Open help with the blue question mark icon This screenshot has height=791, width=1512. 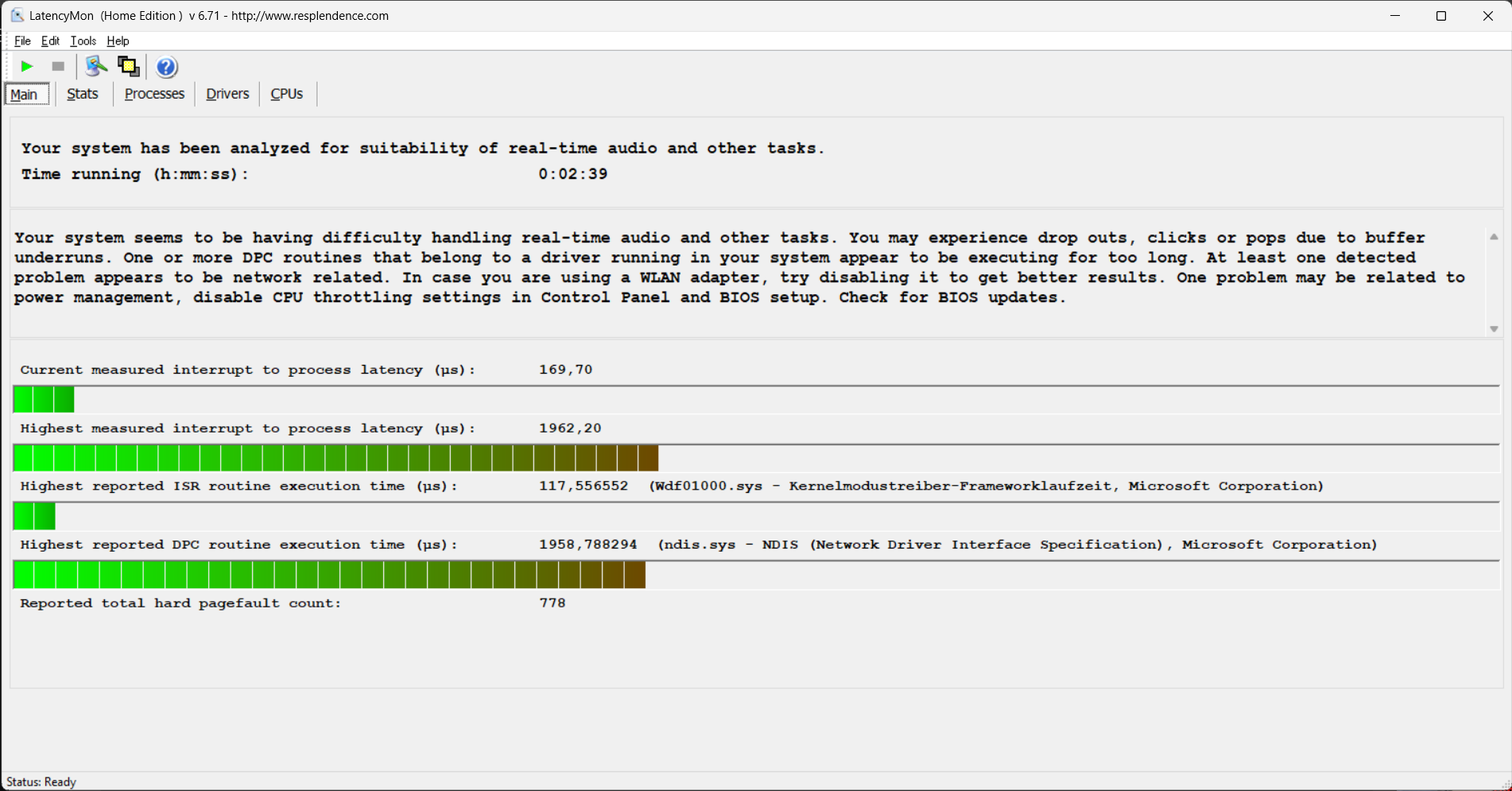166,67
